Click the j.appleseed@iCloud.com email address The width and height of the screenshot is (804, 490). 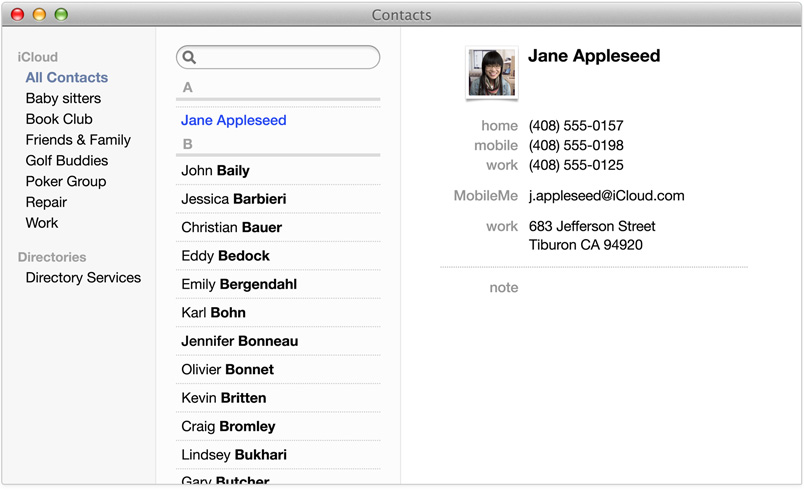606,196
